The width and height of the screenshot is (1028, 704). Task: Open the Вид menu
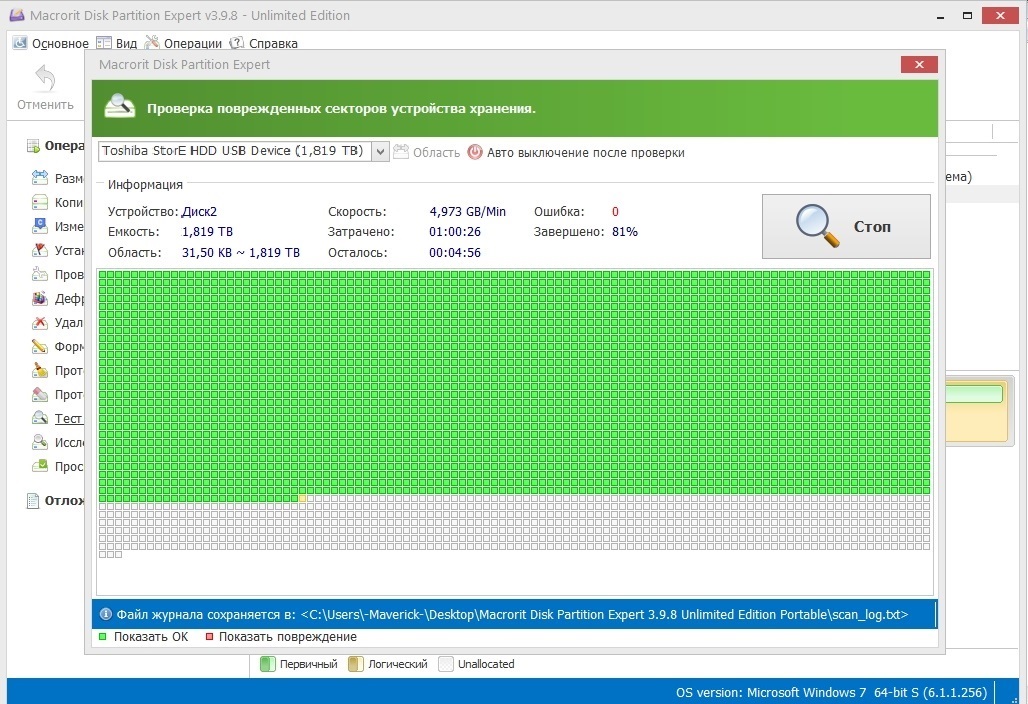[126, 43]
